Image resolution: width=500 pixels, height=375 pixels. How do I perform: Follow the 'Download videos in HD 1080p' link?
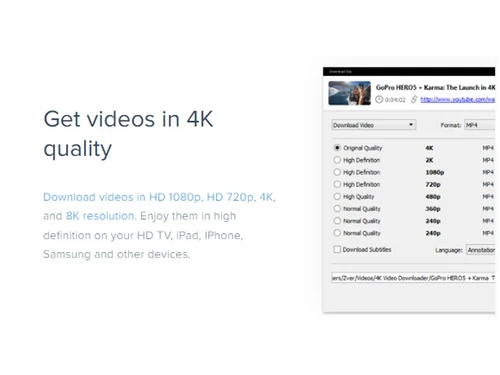pos(123,197)
